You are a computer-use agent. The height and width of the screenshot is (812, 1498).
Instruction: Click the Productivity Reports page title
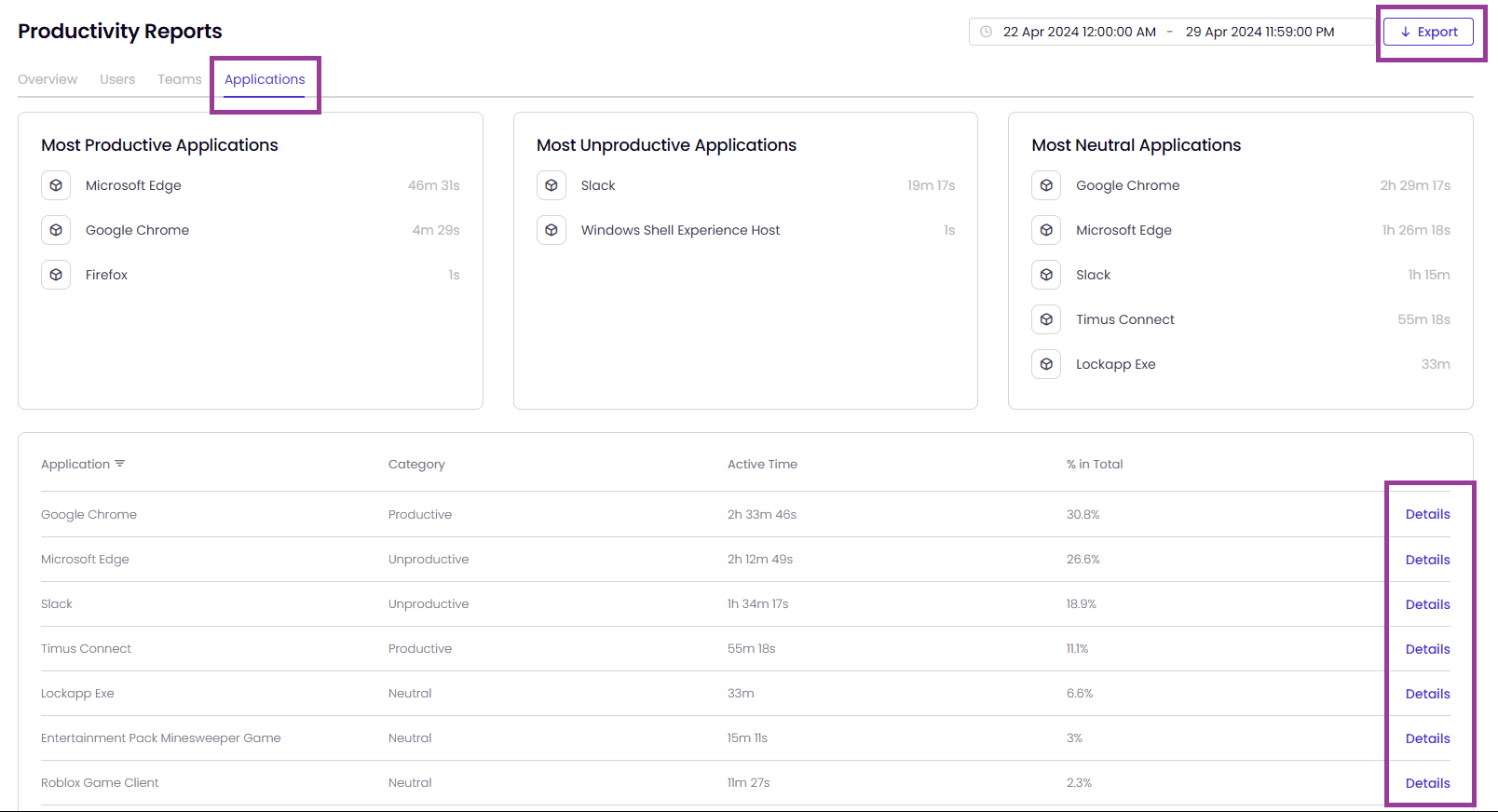(x=120, y=31)
